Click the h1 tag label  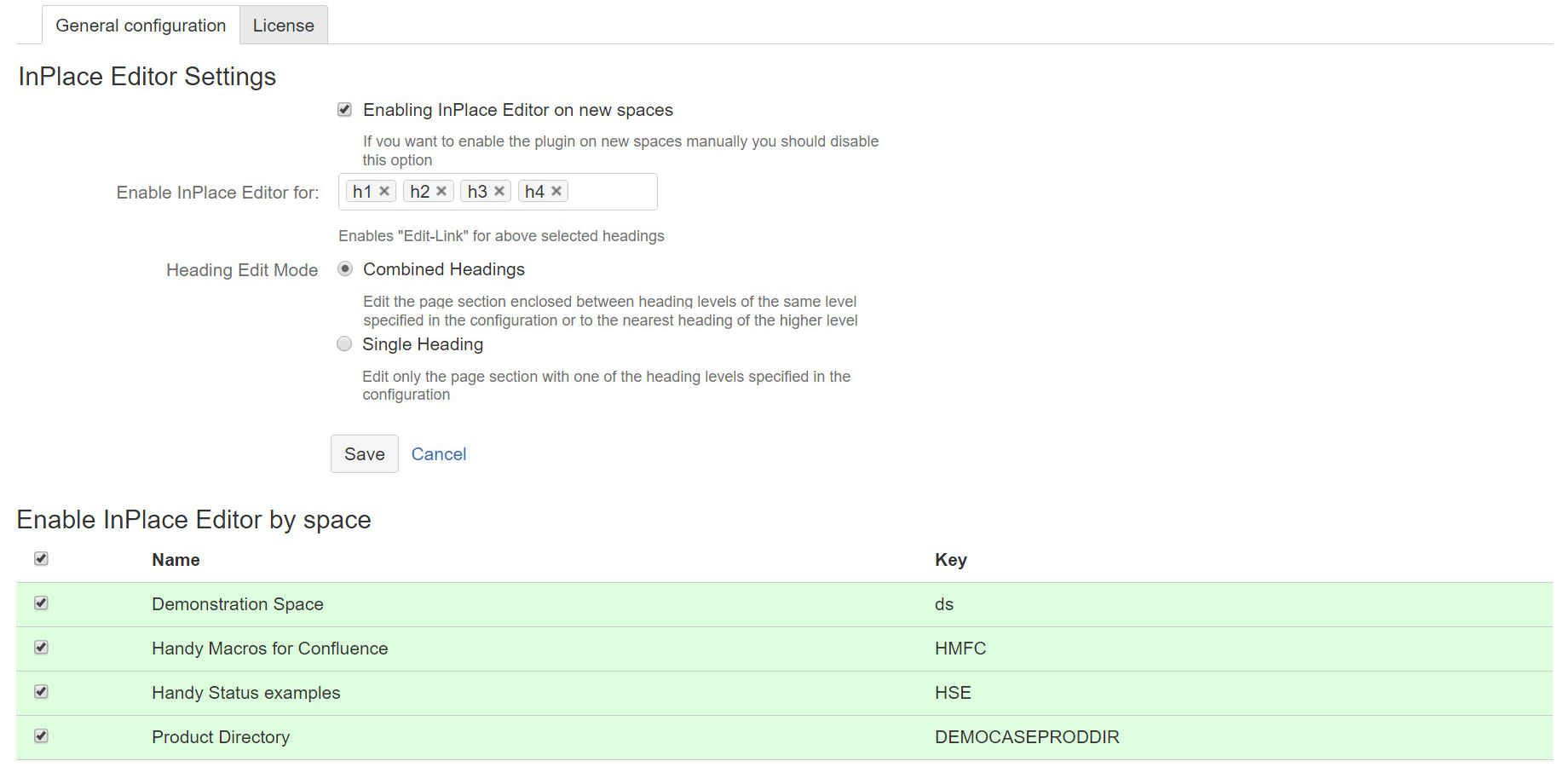pyautogui.click(x=362, y=192)
